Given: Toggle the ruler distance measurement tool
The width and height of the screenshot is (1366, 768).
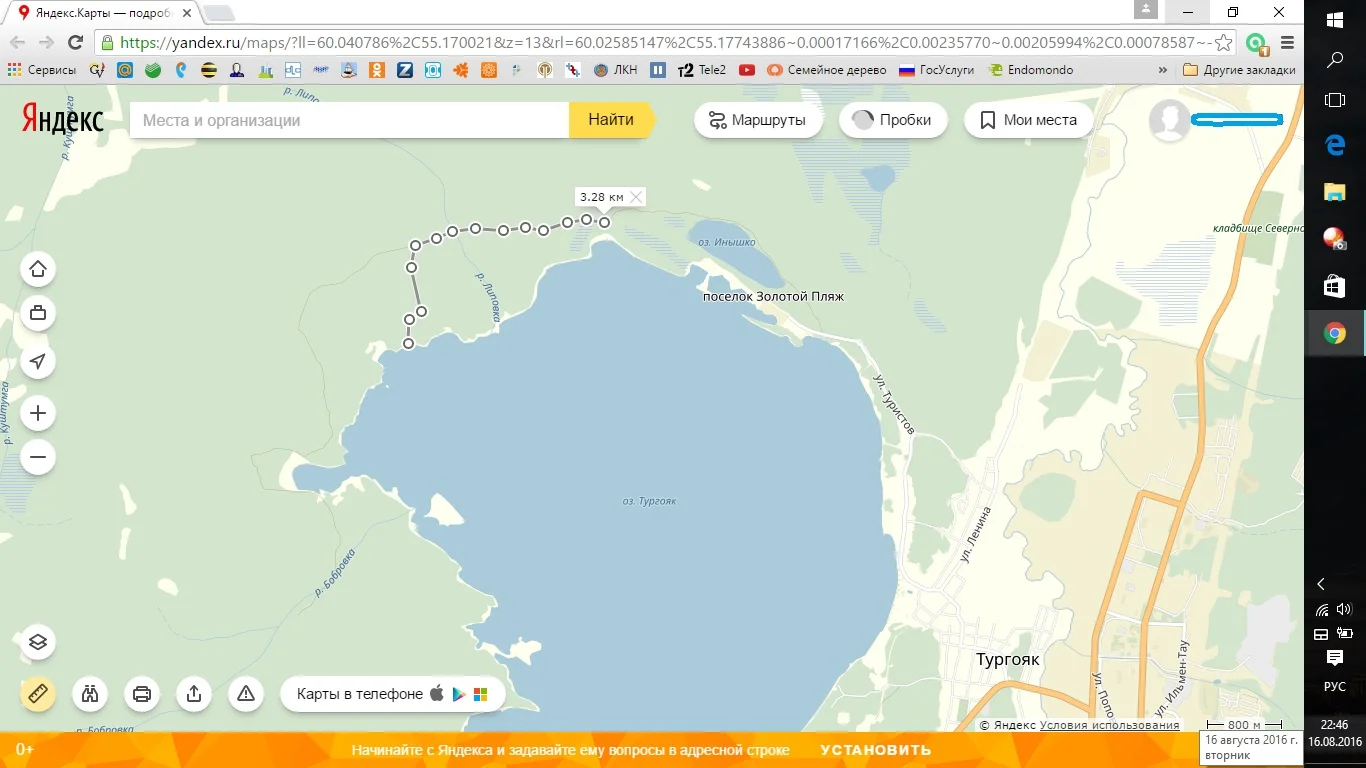Looking at the screenshot, I should click(38, 694).
